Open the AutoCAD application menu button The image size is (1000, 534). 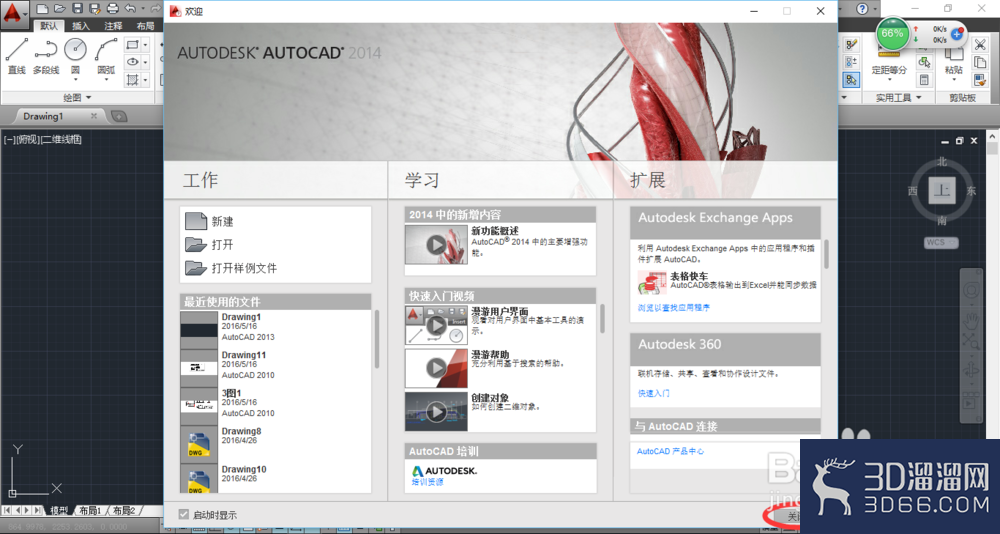point(15,13)
